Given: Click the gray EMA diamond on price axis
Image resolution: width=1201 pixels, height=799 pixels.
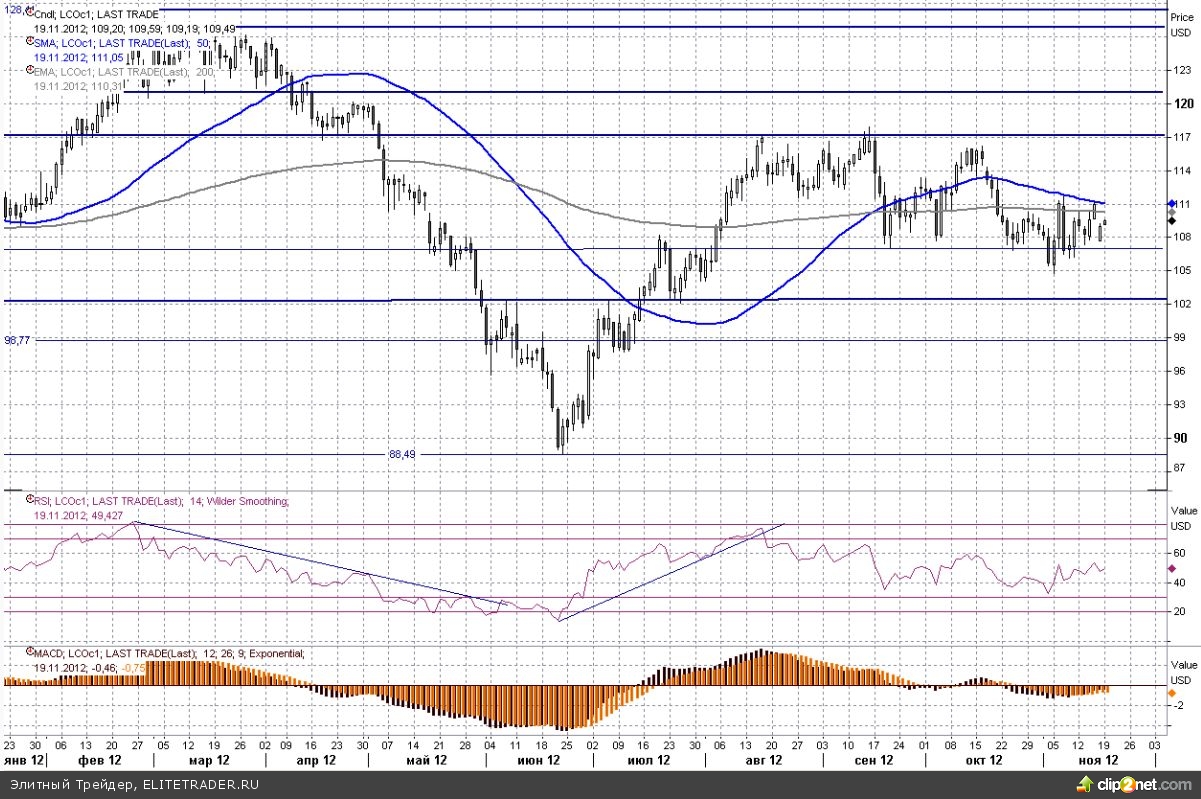Looking at the screenshot, I should point(1172,211).
